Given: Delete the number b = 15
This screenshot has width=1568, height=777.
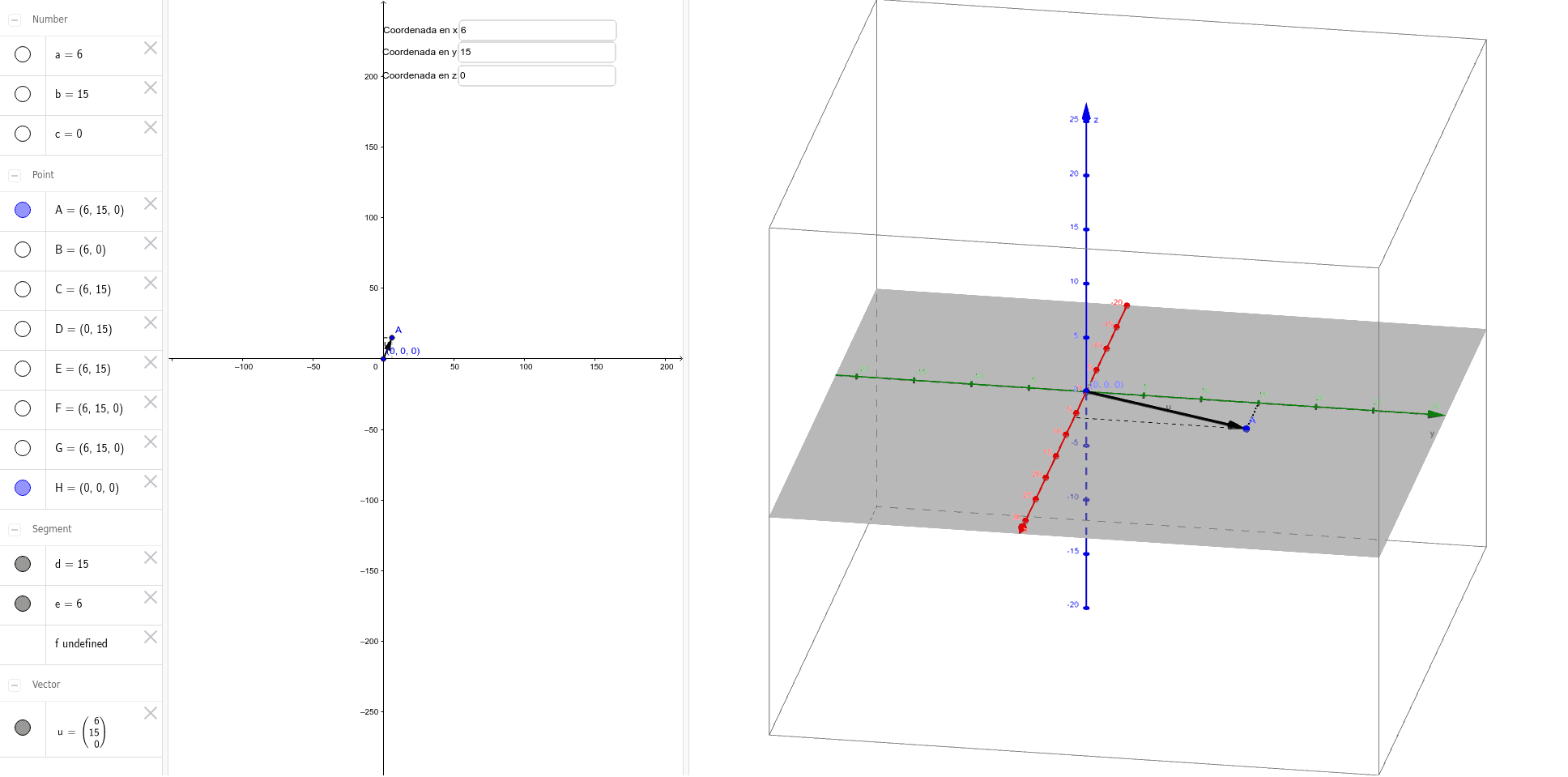Looking at the screenshot, I should click(x=150, y=88).
